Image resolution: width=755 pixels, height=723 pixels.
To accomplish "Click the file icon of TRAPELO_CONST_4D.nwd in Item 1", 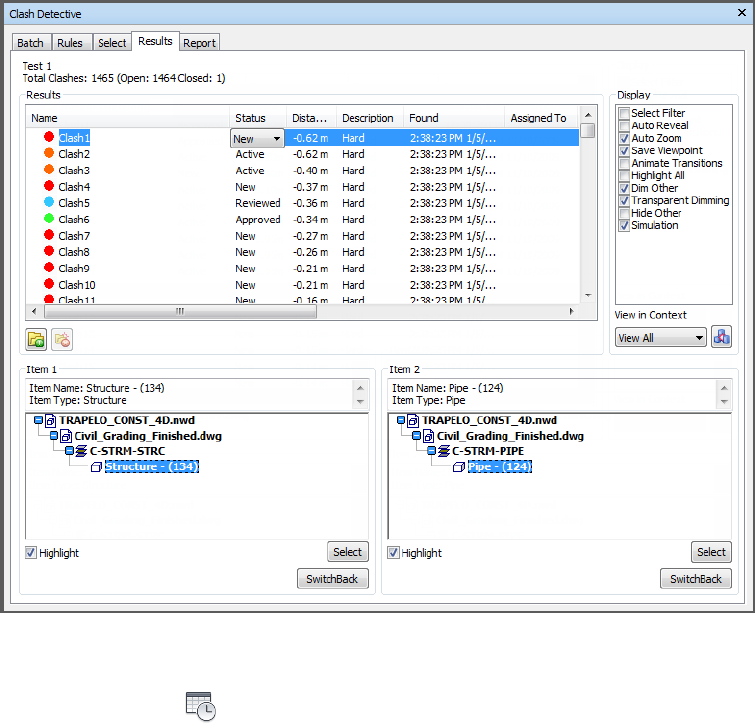I will click(51, 421).
